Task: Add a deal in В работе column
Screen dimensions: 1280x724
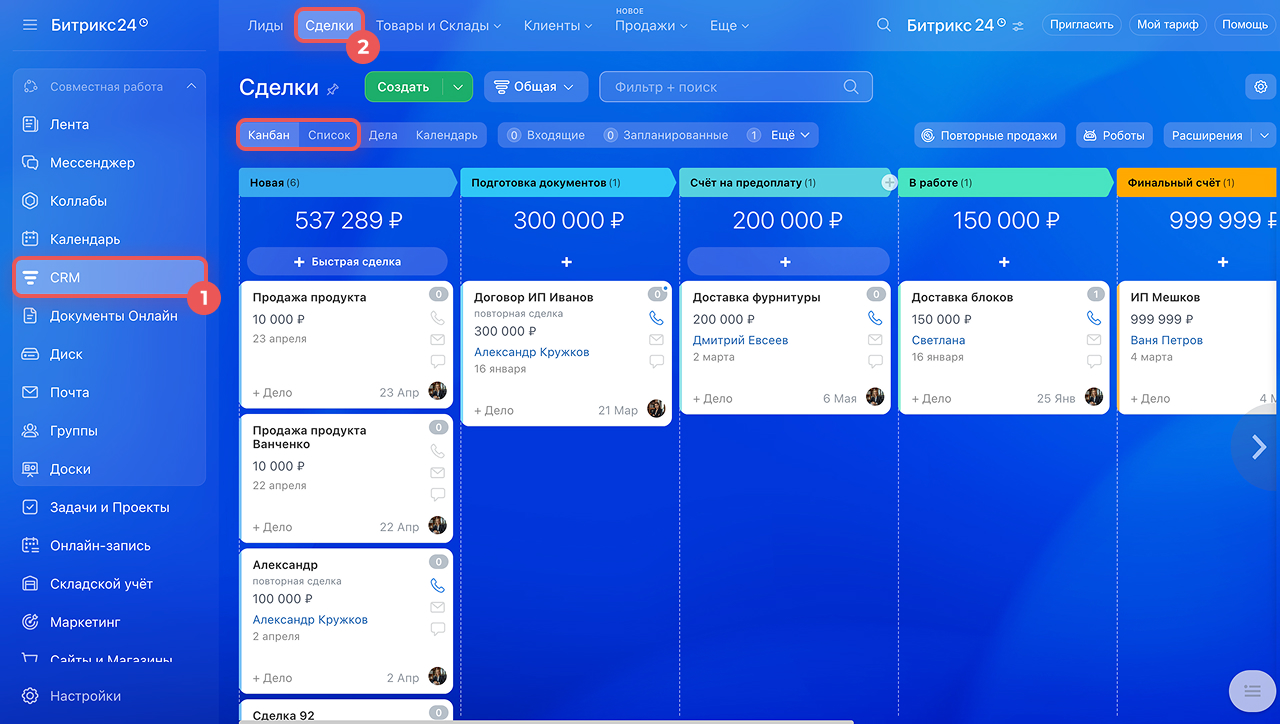Action: 1004,261
